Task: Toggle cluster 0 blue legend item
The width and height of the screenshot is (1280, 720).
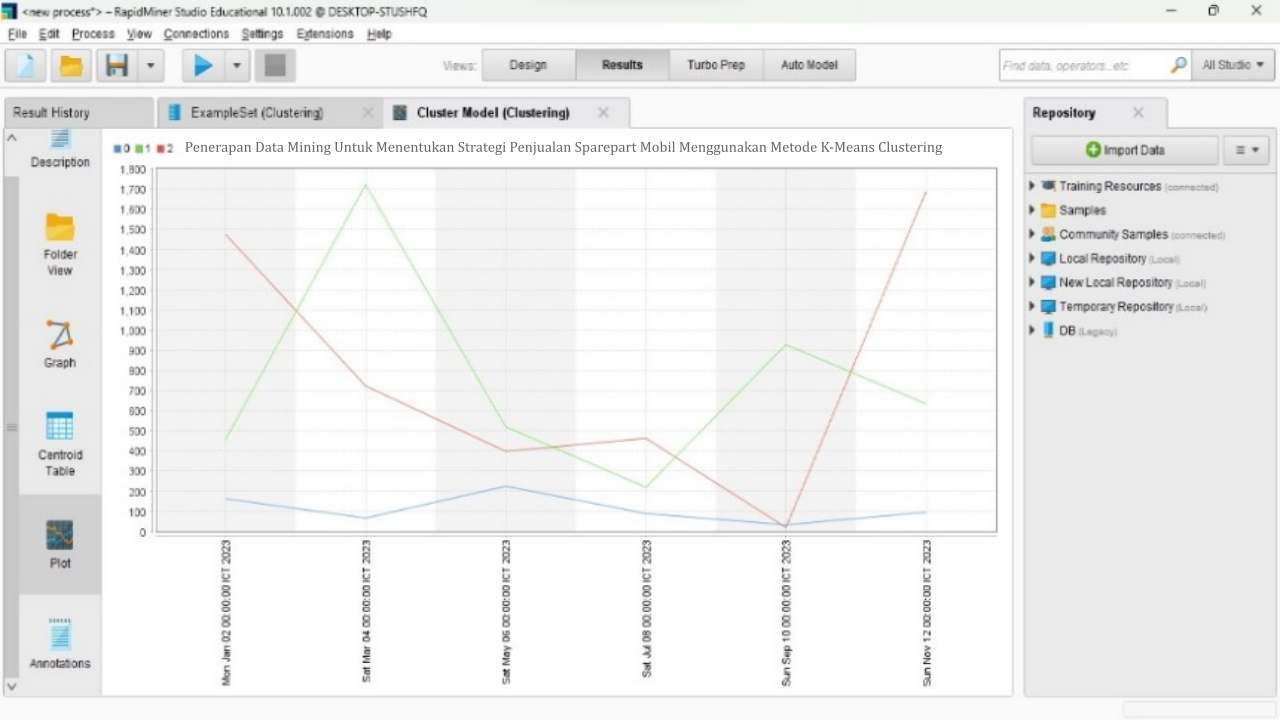Action: (x=121, y=149)
